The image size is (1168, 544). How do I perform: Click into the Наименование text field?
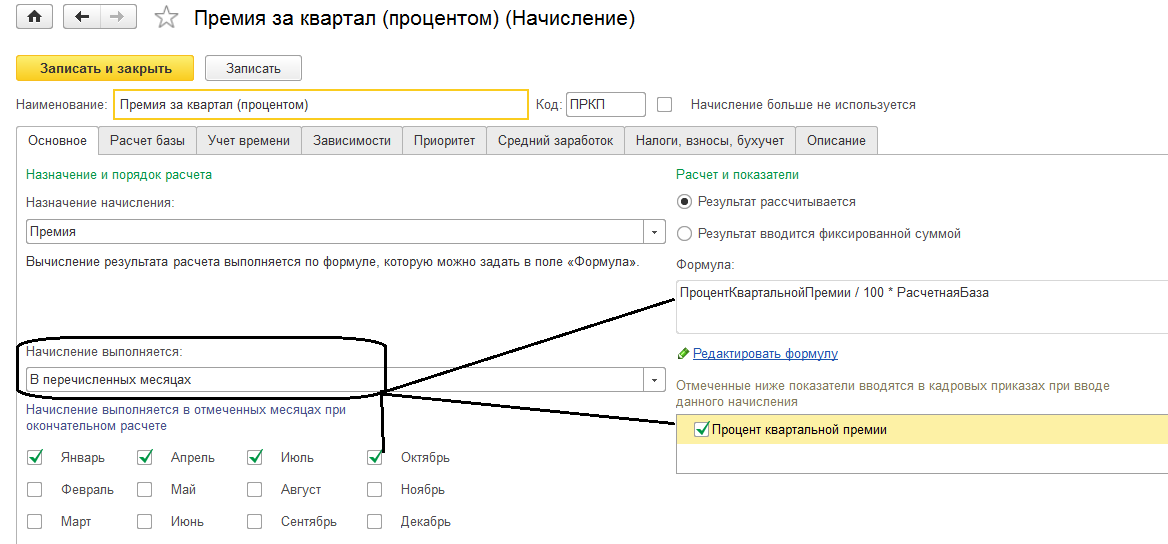(x=320, y=104)
